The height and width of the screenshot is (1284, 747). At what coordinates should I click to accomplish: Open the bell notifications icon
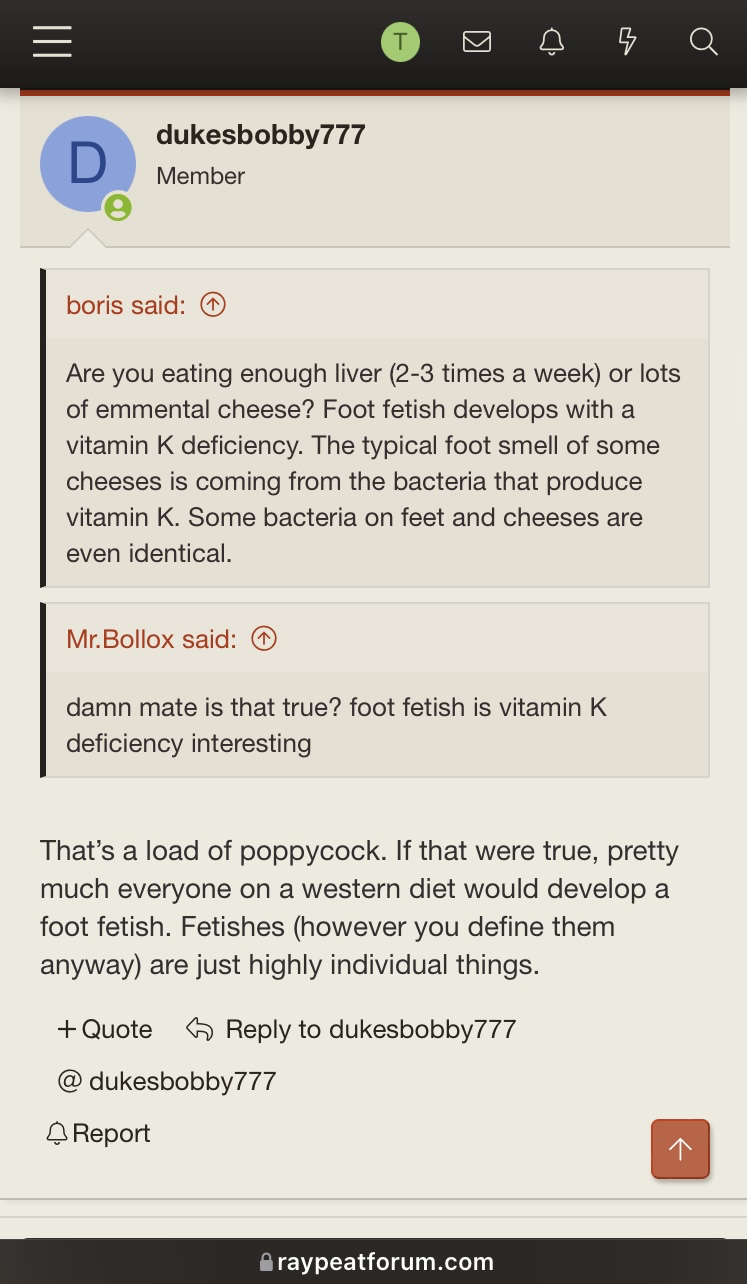[x=552, y=42]
